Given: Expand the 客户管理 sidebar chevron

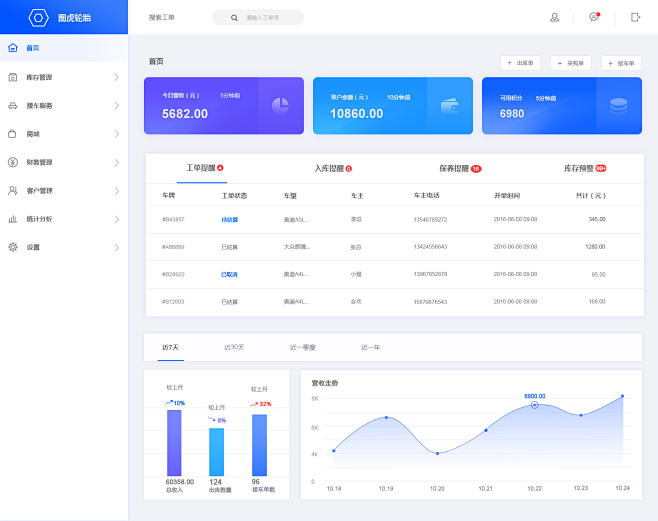Looking at the screenshot, I should [x=117, y=191].
